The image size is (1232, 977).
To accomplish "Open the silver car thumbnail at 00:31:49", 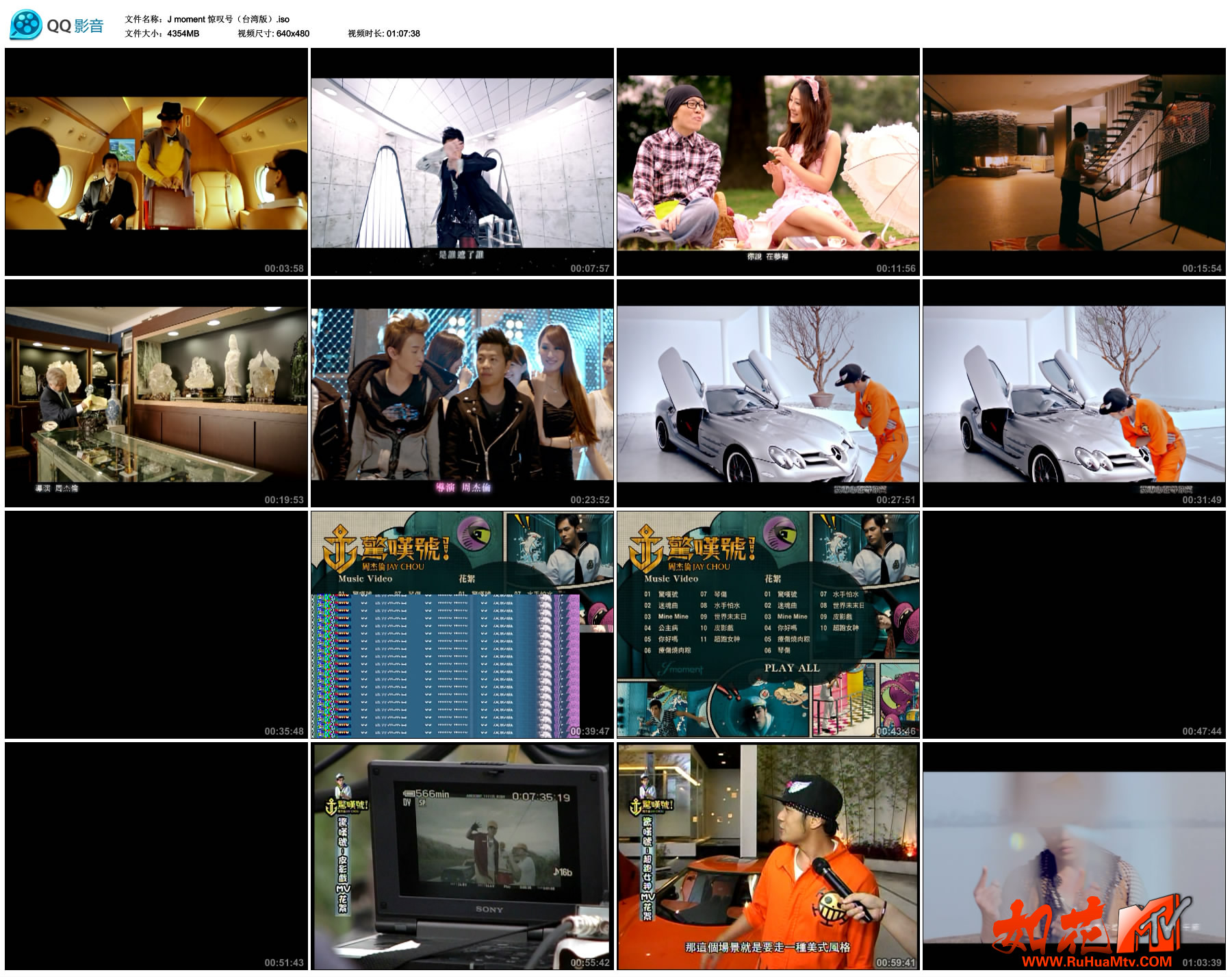I will [x=1074, y=393].
